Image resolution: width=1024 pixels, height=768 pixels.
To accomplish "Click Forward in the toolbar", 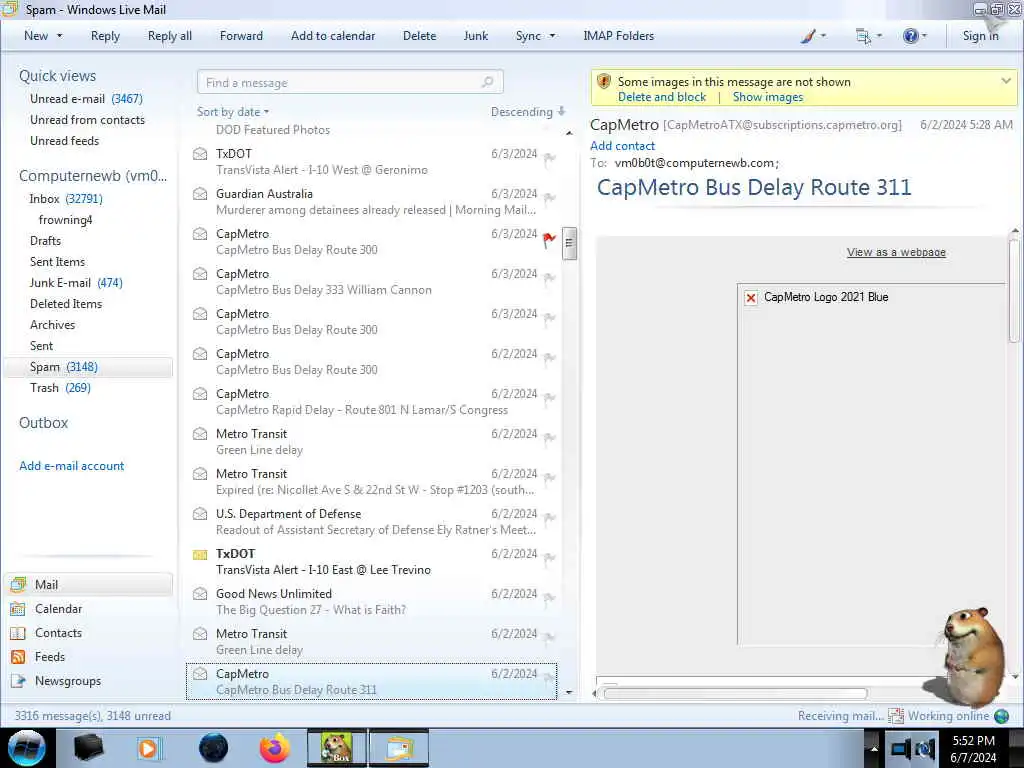I will point(241,36).
